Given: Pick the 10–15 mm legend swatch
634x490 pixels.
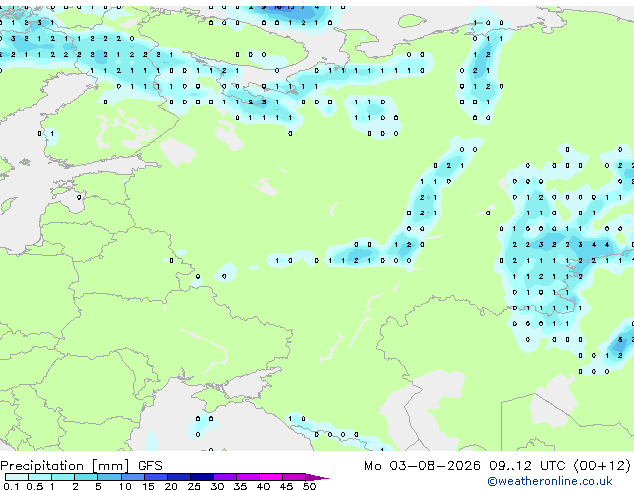Looking at the screenshot, I should (x=133, y=477).
